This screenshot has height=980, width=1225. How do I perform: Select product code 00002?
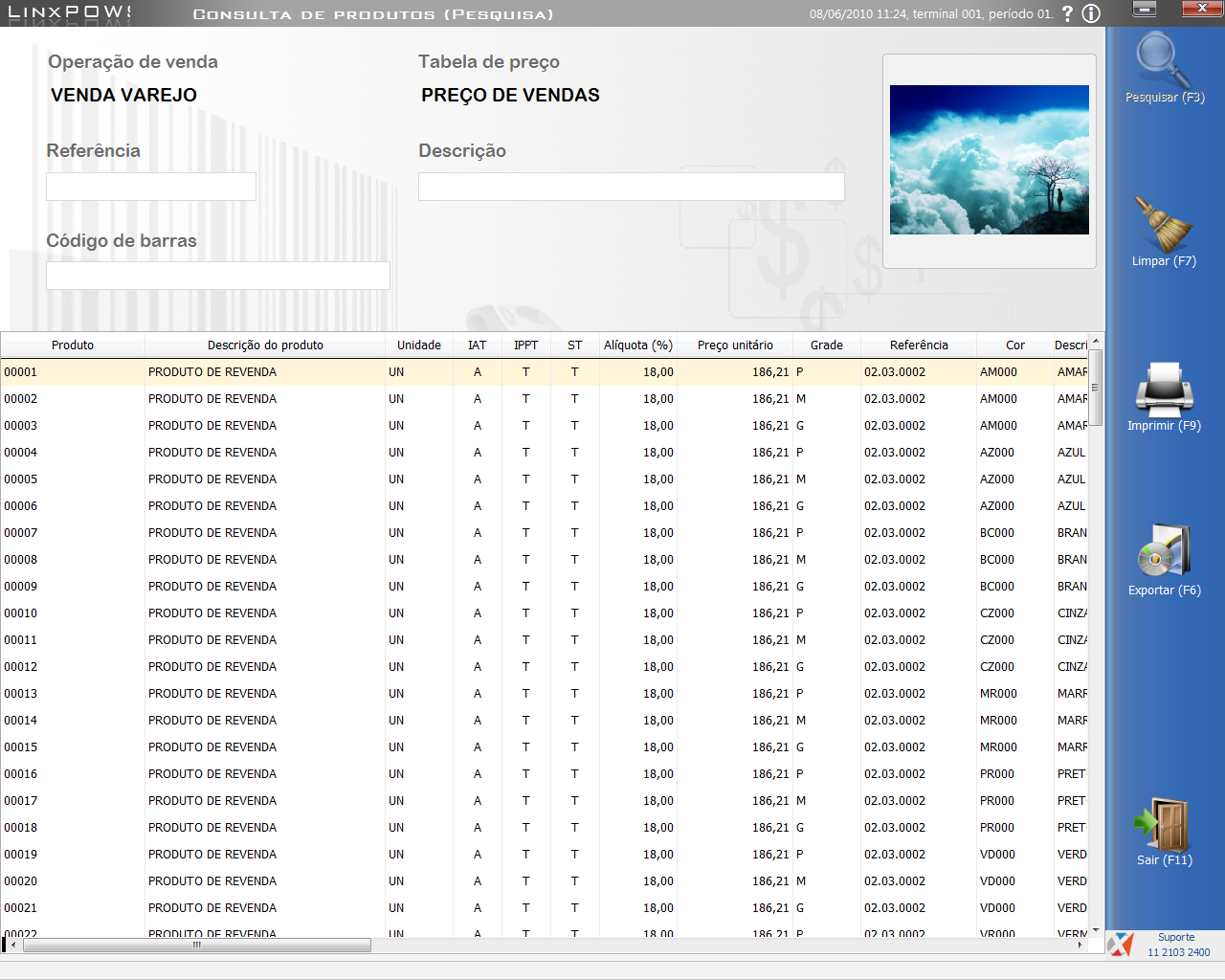coord(20,399)
